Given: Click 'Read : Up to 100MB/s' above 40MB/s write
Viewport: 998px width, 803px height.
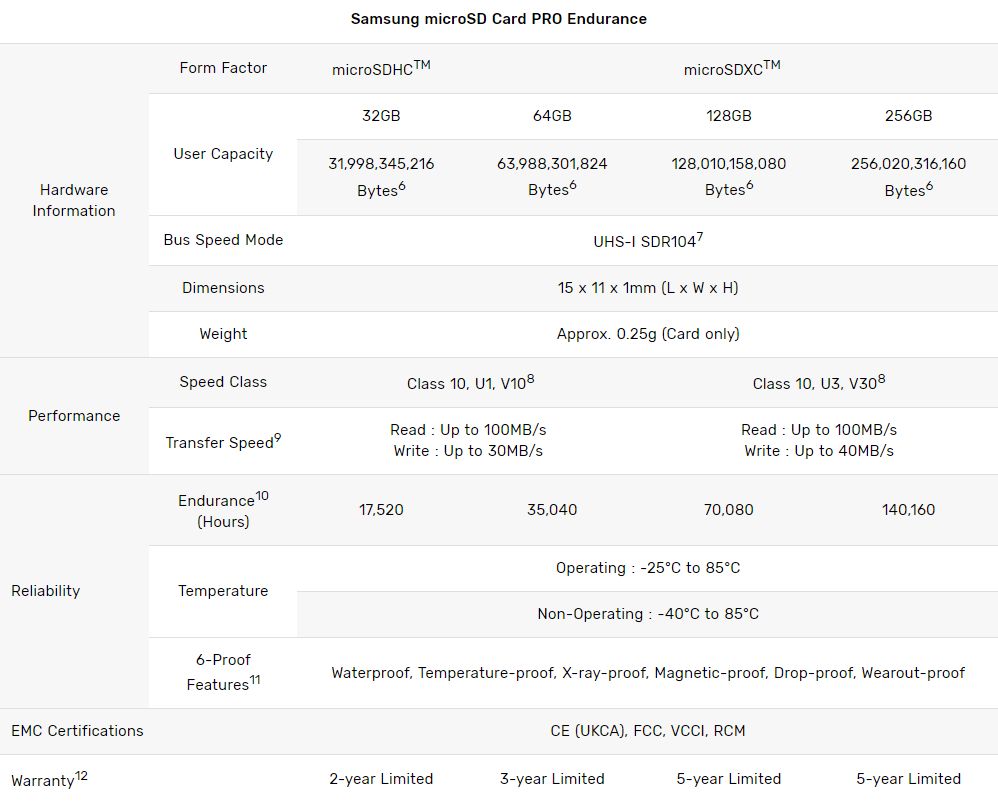Looking at the screenshot, I should click(819, 430).
